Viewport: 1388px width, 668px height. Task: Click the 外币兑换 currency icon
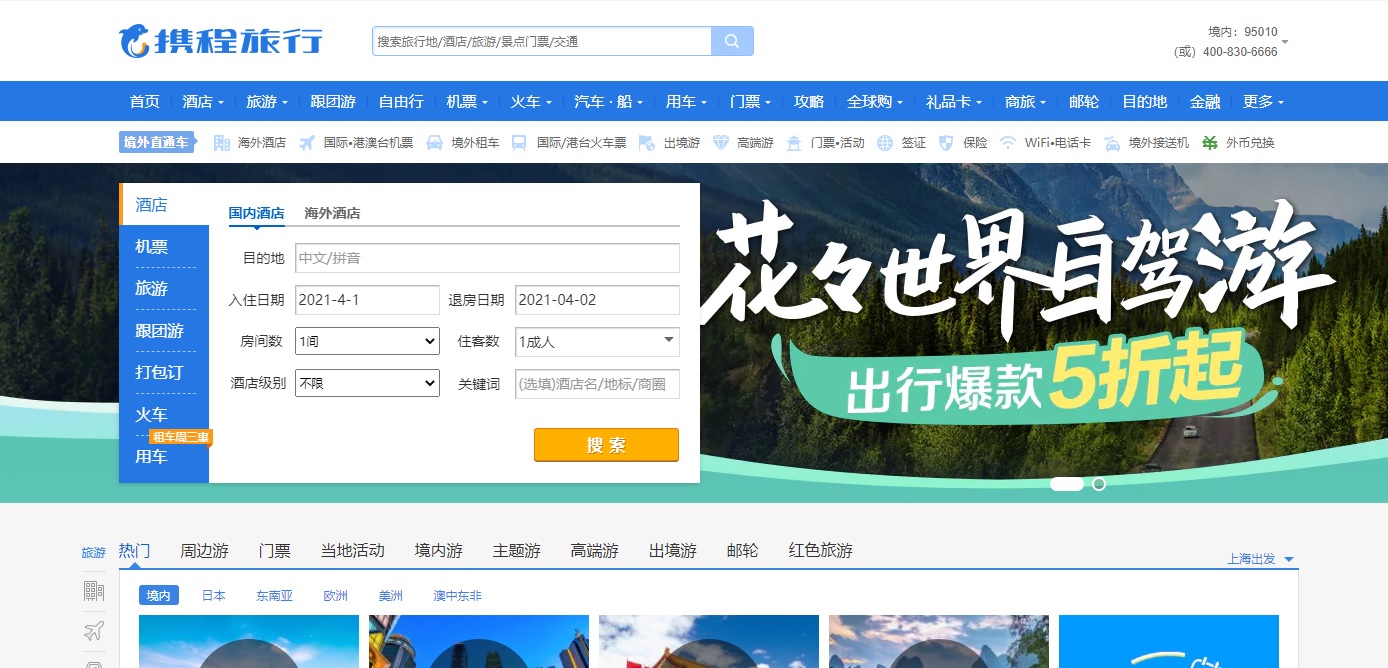(1210, 143)
